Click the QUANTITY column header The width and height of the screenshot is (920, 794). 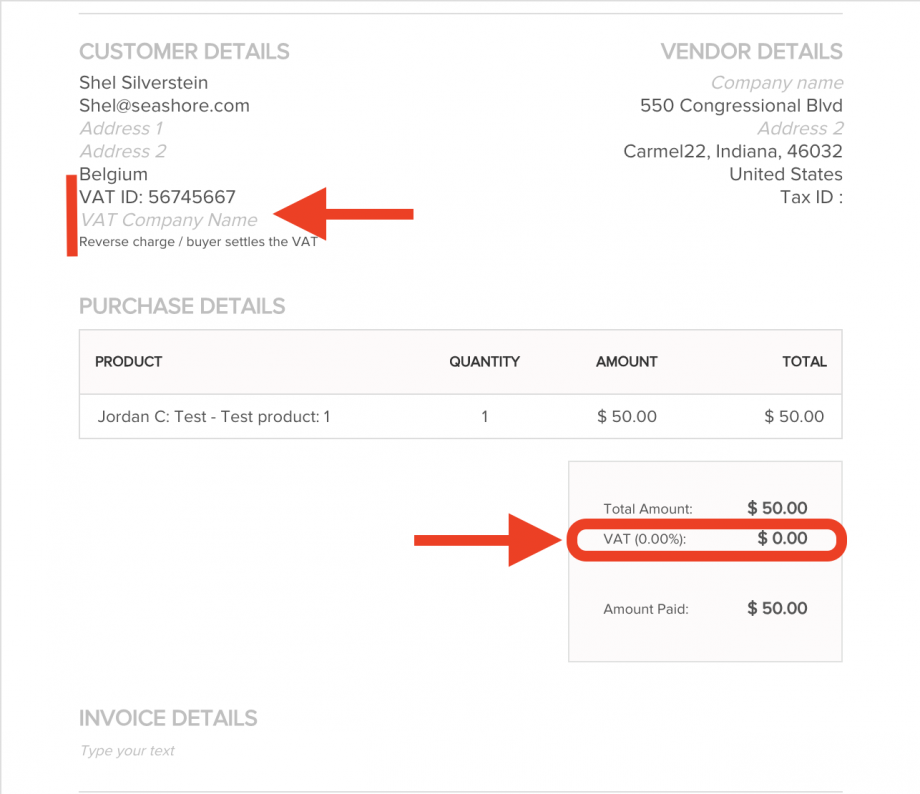coord(484,362)
